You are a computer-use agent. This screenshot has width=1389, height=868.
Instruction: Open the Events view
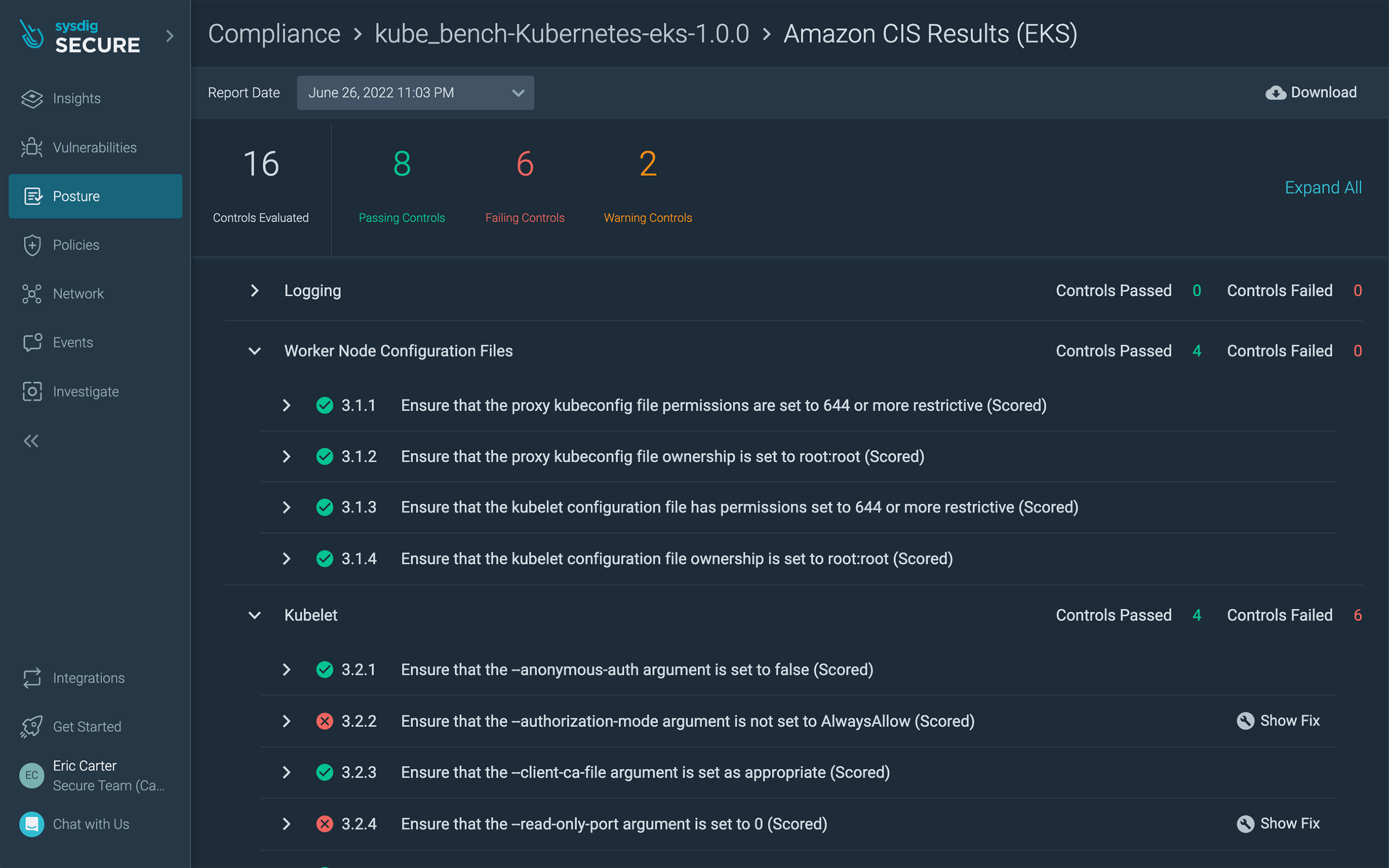(x=73, y=342)
